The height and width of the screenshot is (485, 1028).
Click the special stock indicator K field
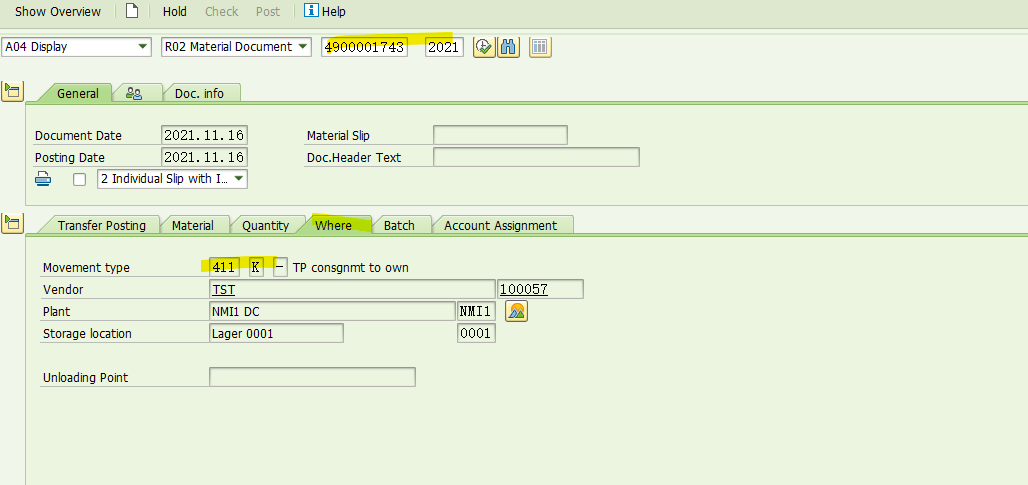256,267
